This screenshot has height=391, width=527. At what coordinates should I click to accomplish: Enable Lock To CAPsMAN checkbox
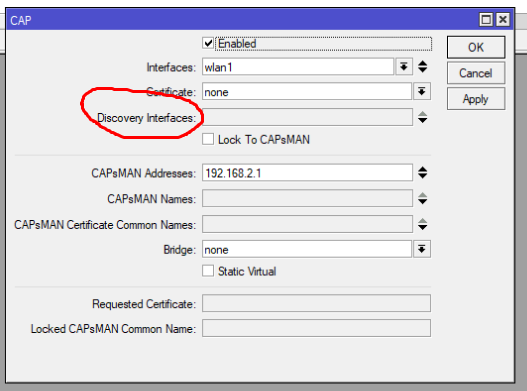(x=208, y=139)
